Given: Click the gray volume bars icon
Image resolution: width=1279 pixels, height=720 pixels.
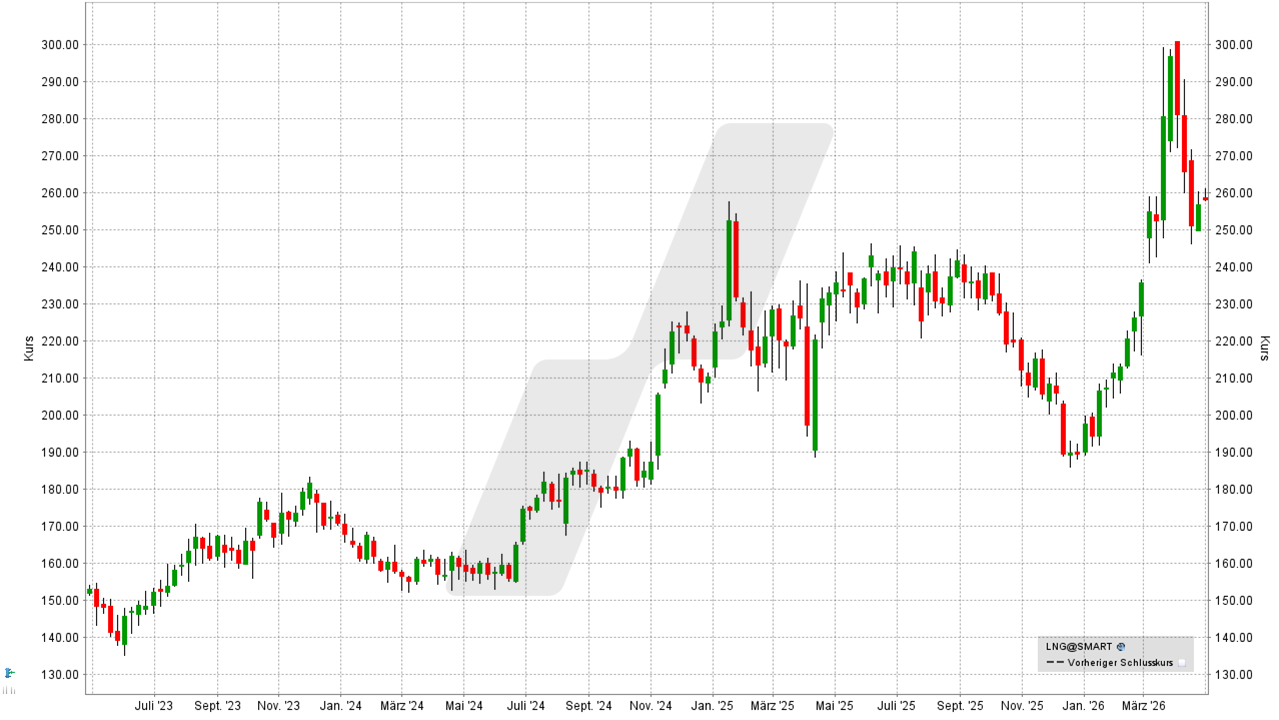Looking at the screenshot, I should (9, 689).
